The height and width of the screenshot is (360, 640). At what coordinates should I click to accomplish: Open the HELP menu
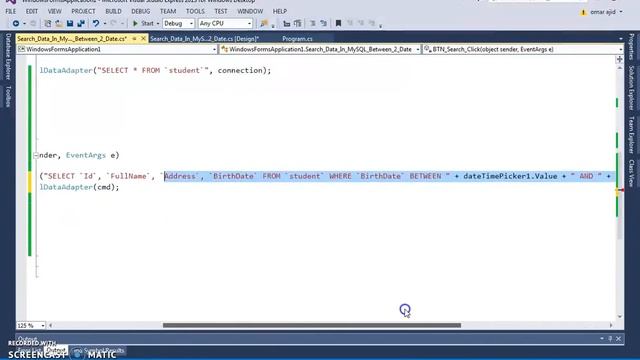tap(280, 11)
